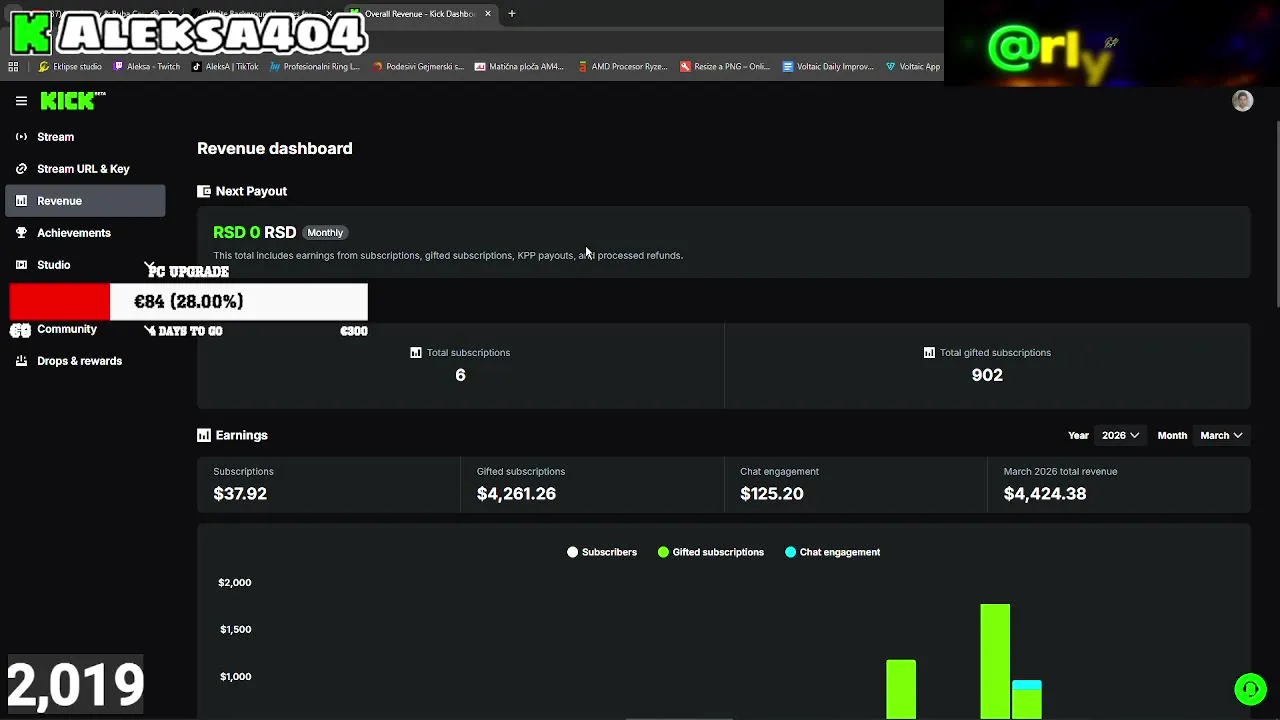
Task: Click the Next Payout wallet icon
Action: 204,191
